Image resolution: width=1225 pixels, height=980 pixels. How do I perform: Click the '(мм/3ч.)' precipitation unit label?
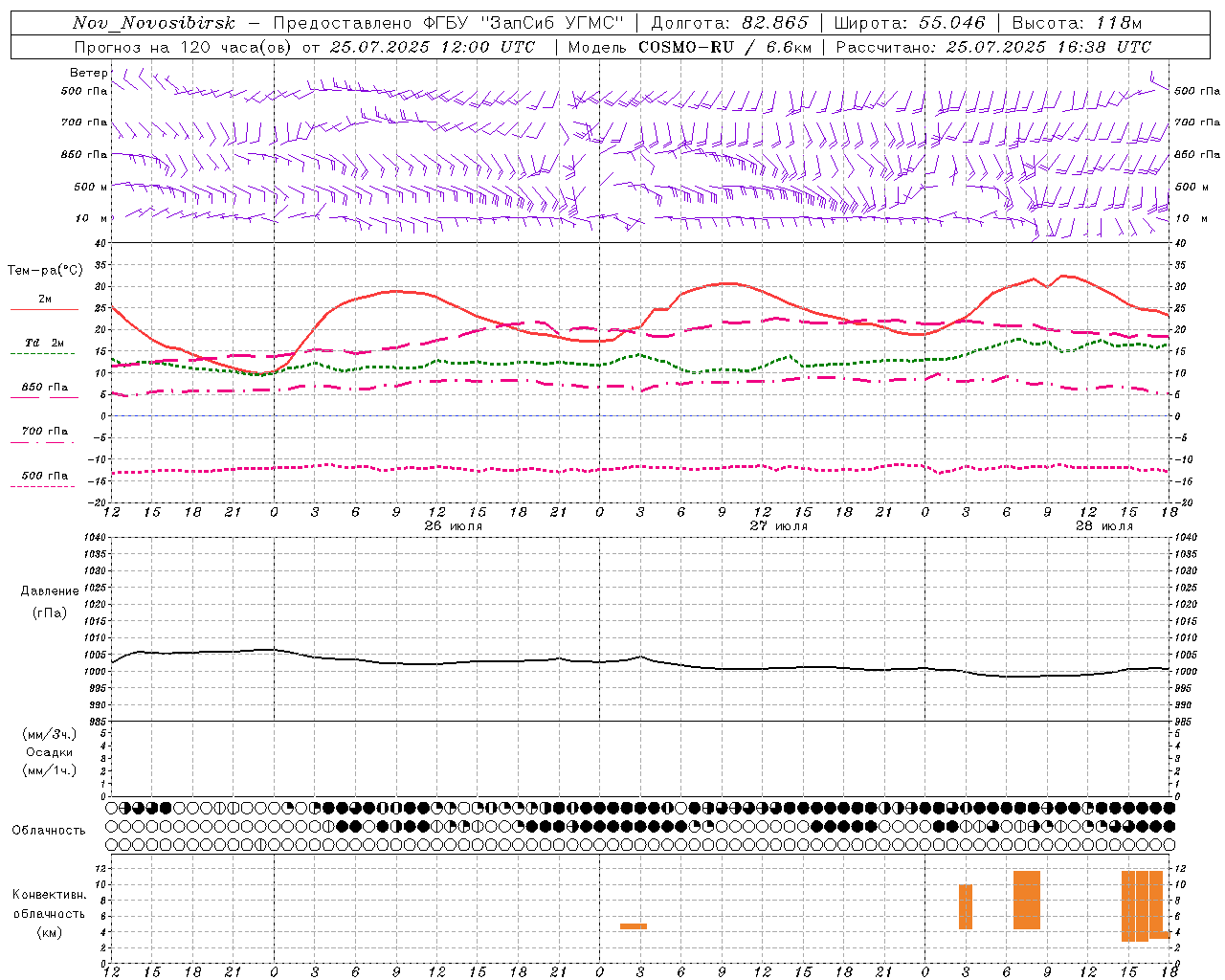49,734
